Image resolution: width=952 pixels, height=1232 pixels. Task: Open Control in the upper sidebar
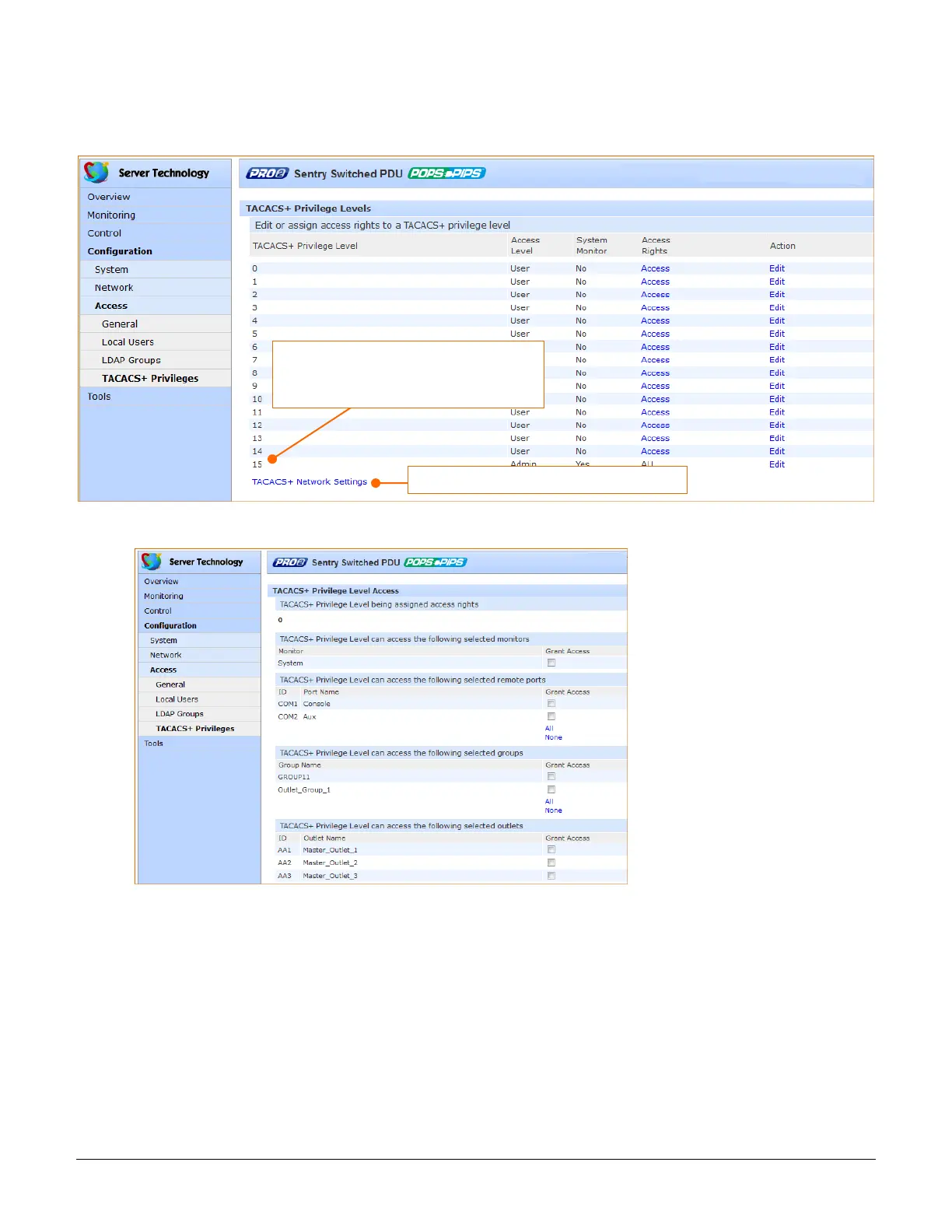pyautogui.click(x=104, y=233)
